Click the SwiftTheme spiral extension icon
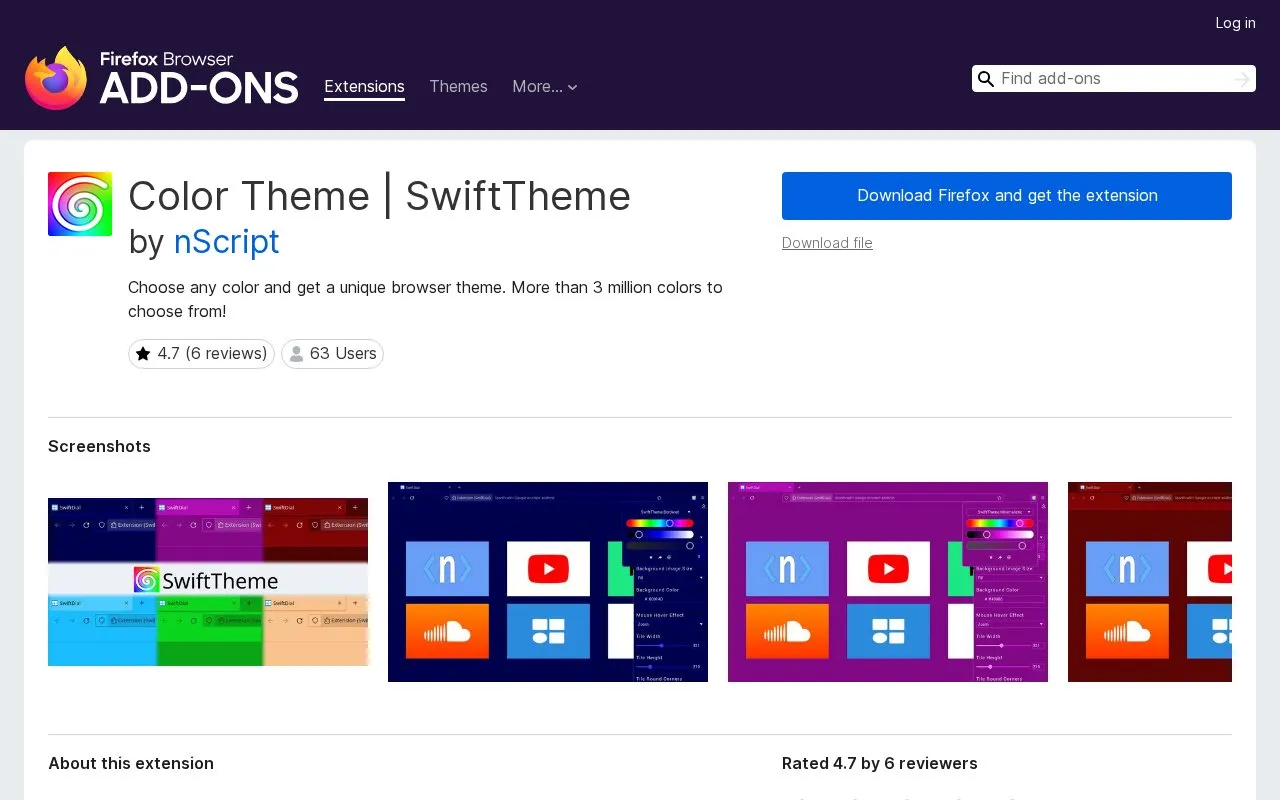The width and height of the screenshot is (1280, 800). pos(80,204)
